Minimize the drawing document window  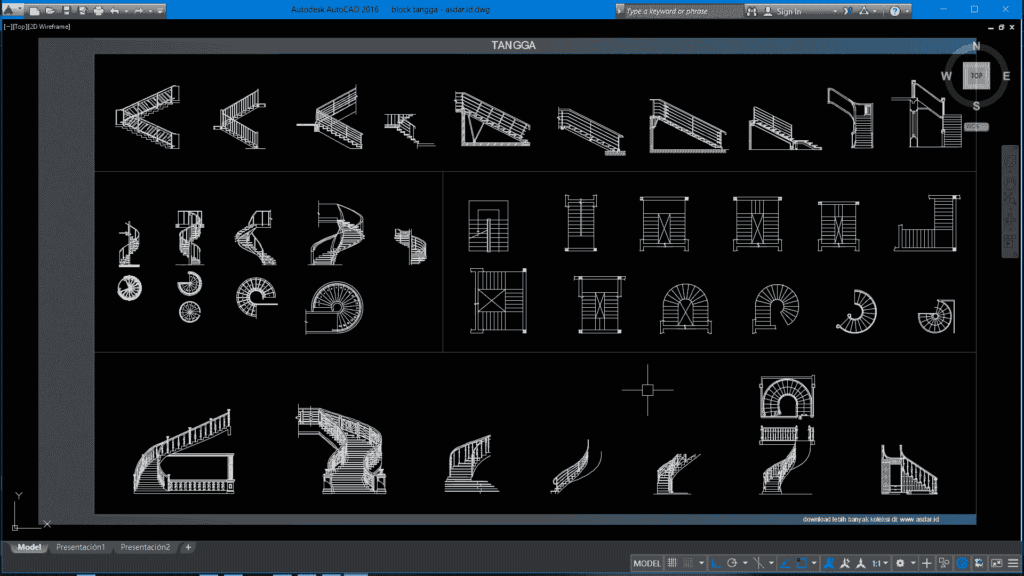pos(991,27)
